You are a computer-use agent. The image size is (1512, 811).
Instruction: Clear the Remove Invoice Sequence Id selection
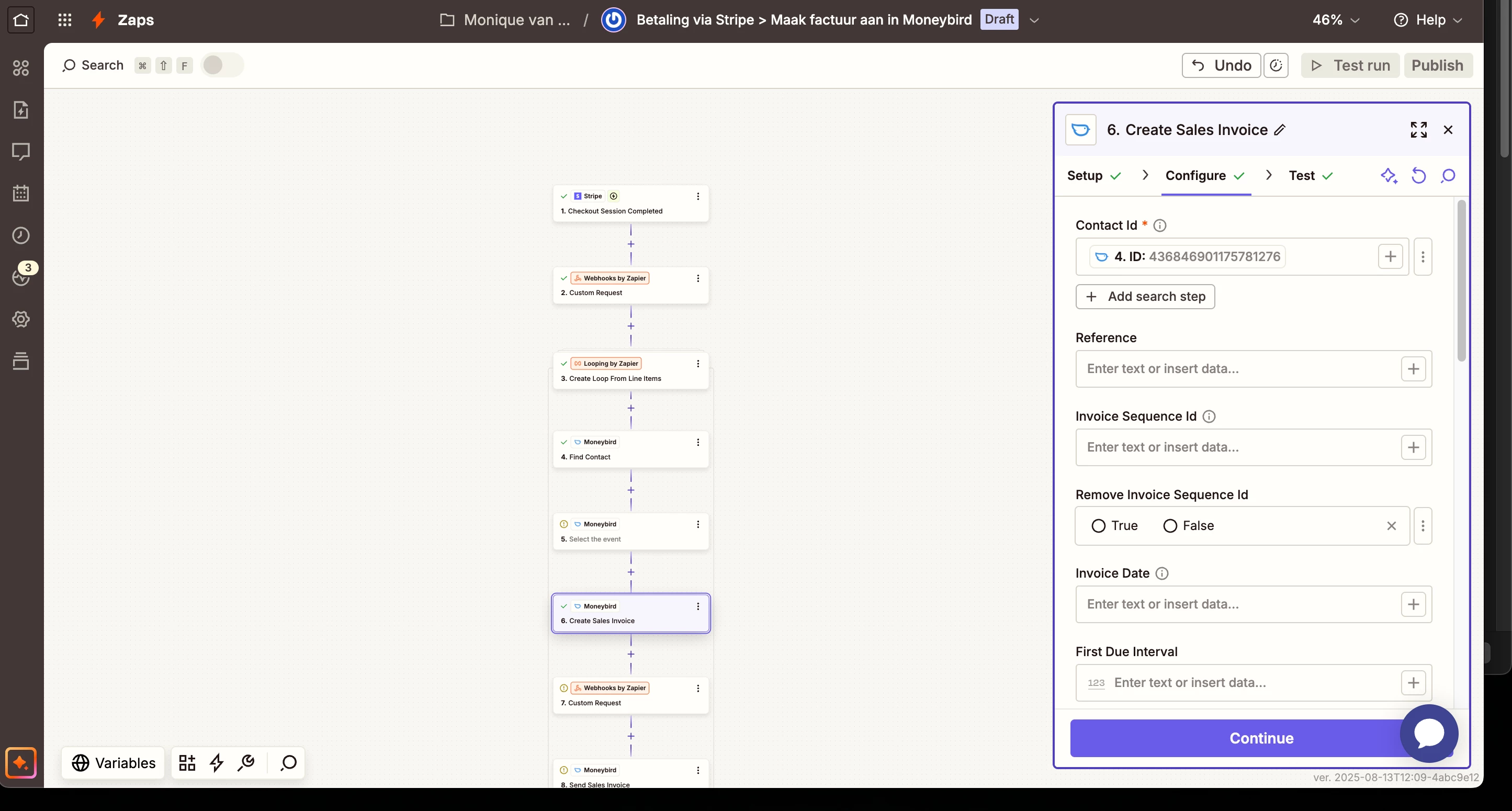(x=1391, y=526)
